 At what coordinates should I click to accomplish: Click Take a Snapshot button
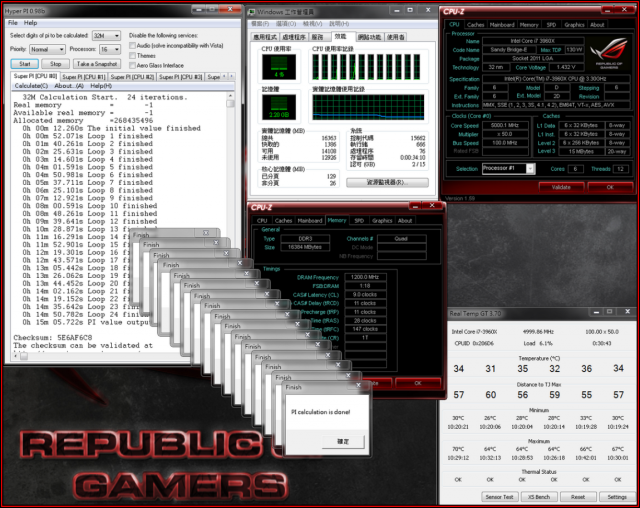[97, 64]
